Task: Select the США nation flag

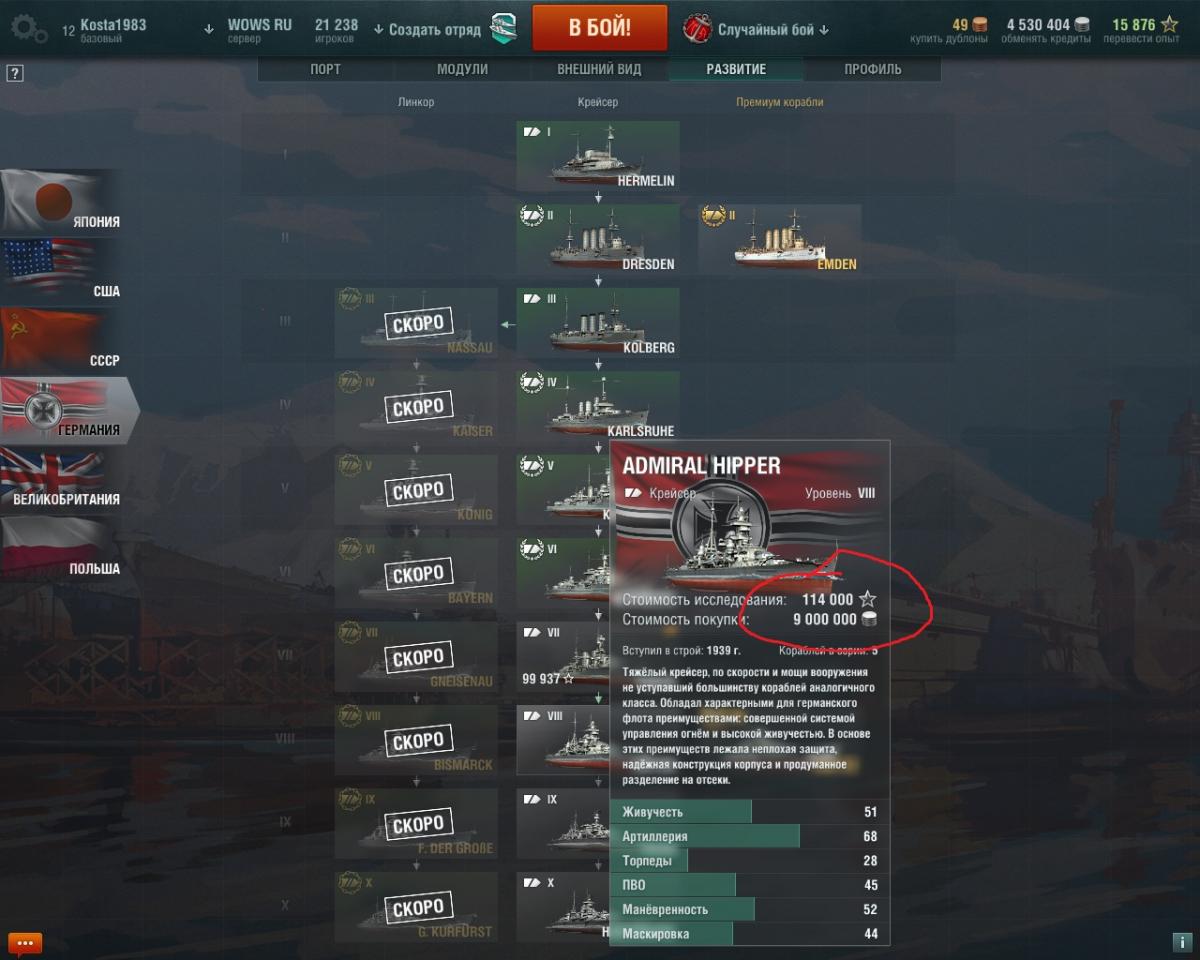Action: click(62, 270)
